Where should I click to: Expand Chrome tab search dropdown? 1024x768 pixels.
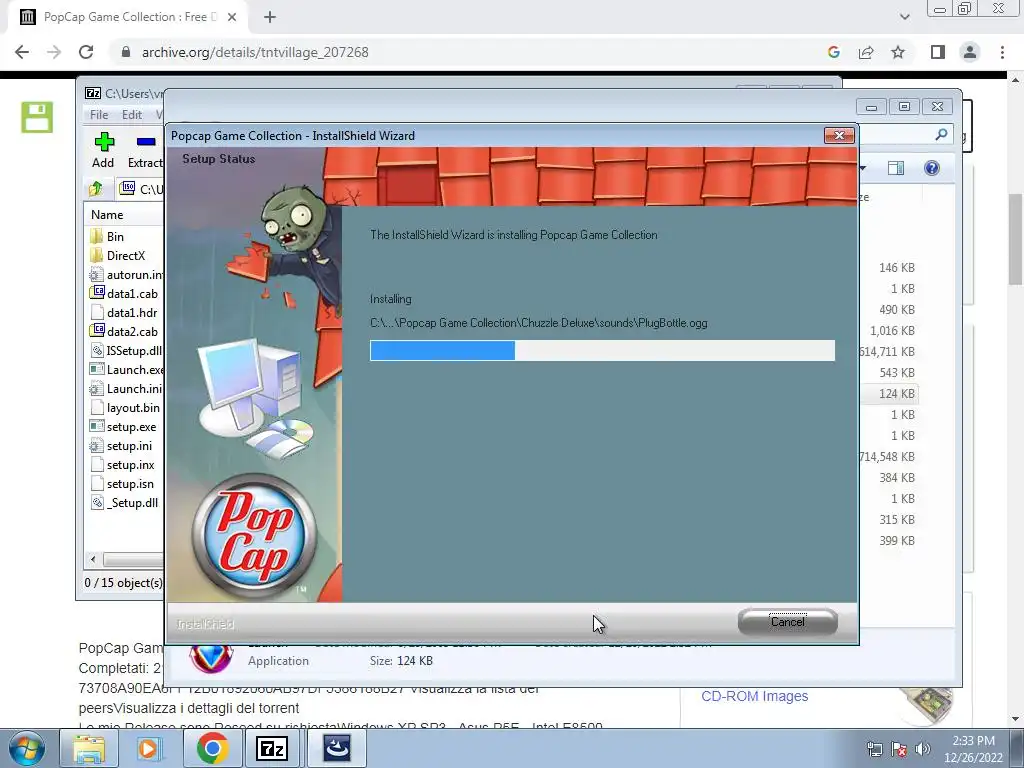[904, 17]
